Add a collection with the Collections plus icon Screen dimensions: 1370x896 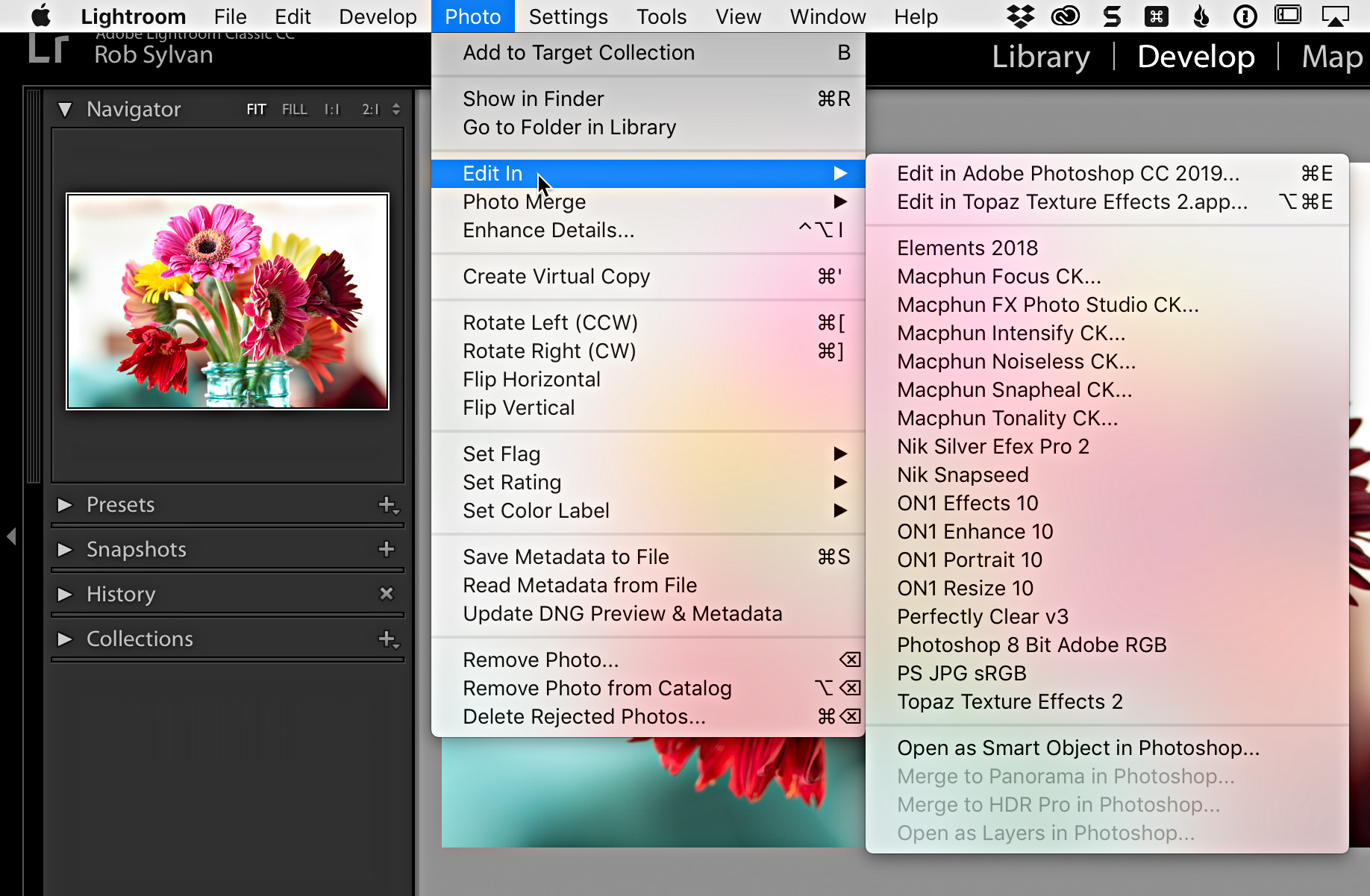pos(387,639)
